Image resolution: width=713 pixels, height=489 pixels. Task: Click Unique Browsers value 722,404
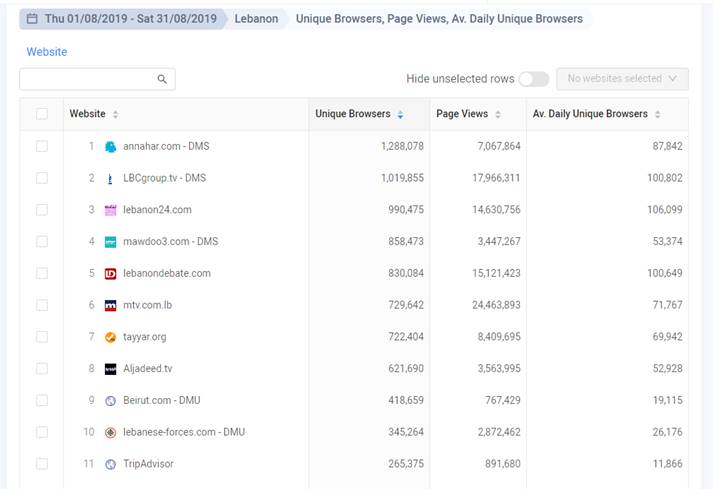click(406, 337)
